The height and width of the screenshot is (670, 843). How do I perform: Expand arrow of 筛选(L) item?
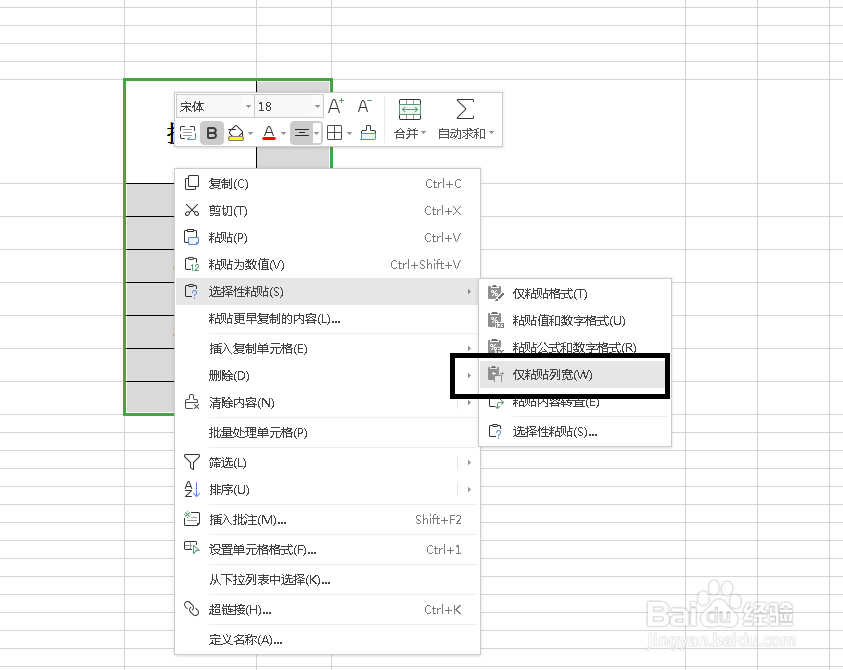(469, 462)
